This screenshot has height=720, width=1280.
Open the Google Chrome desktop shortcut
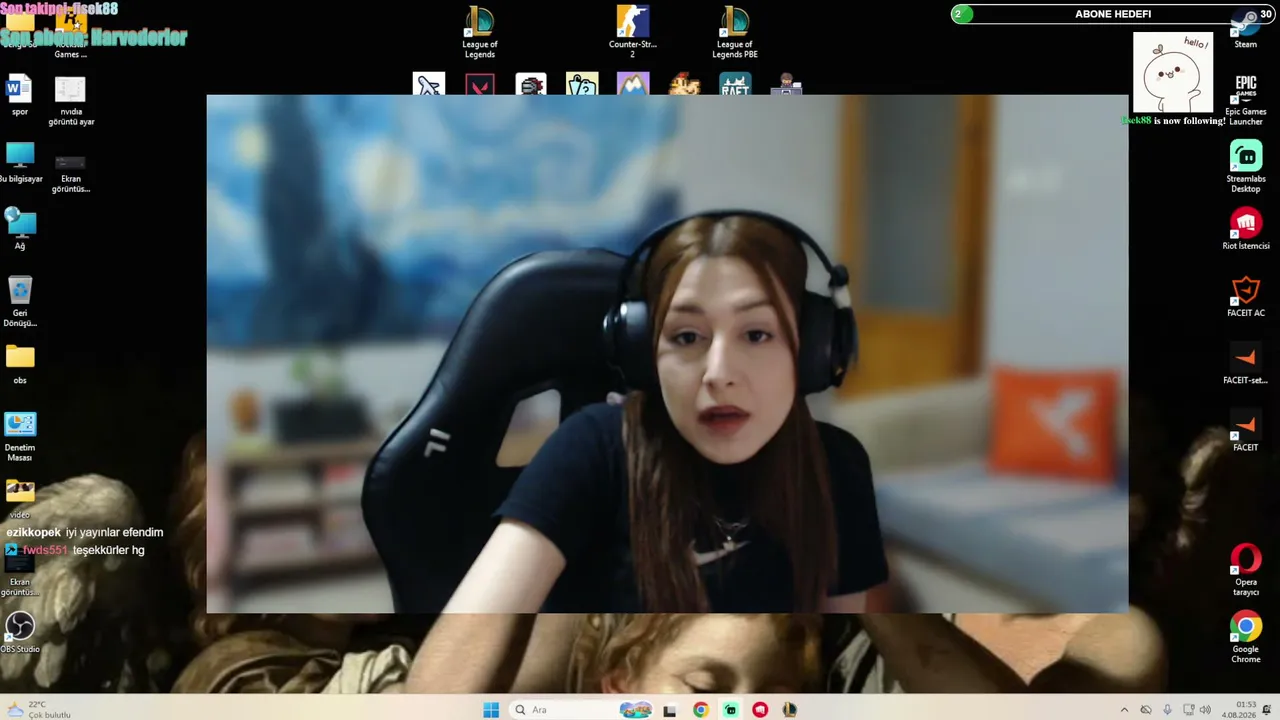click(x=1245, y=638)
